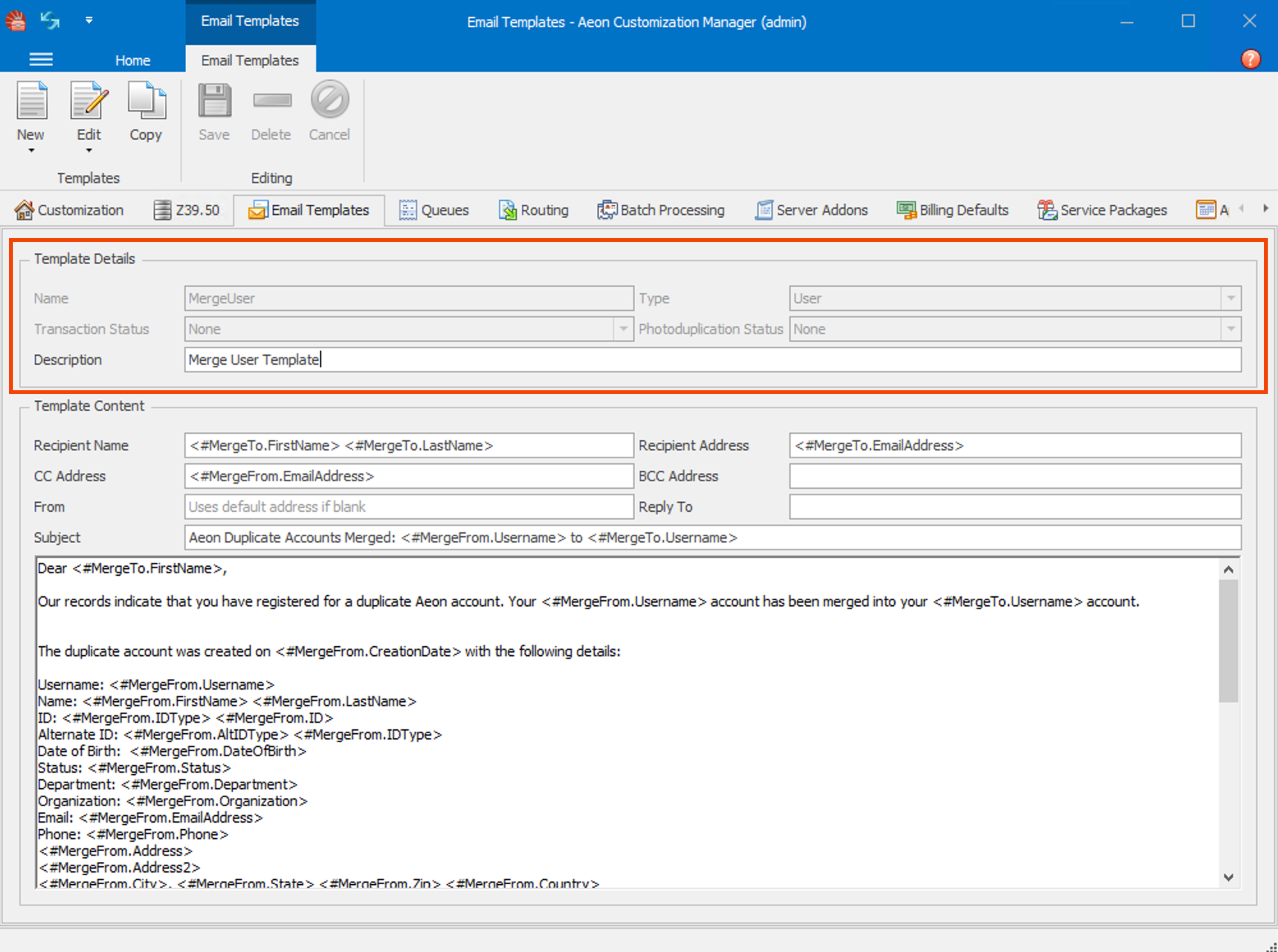Copy the MergeUser template

tap(146, 115)
